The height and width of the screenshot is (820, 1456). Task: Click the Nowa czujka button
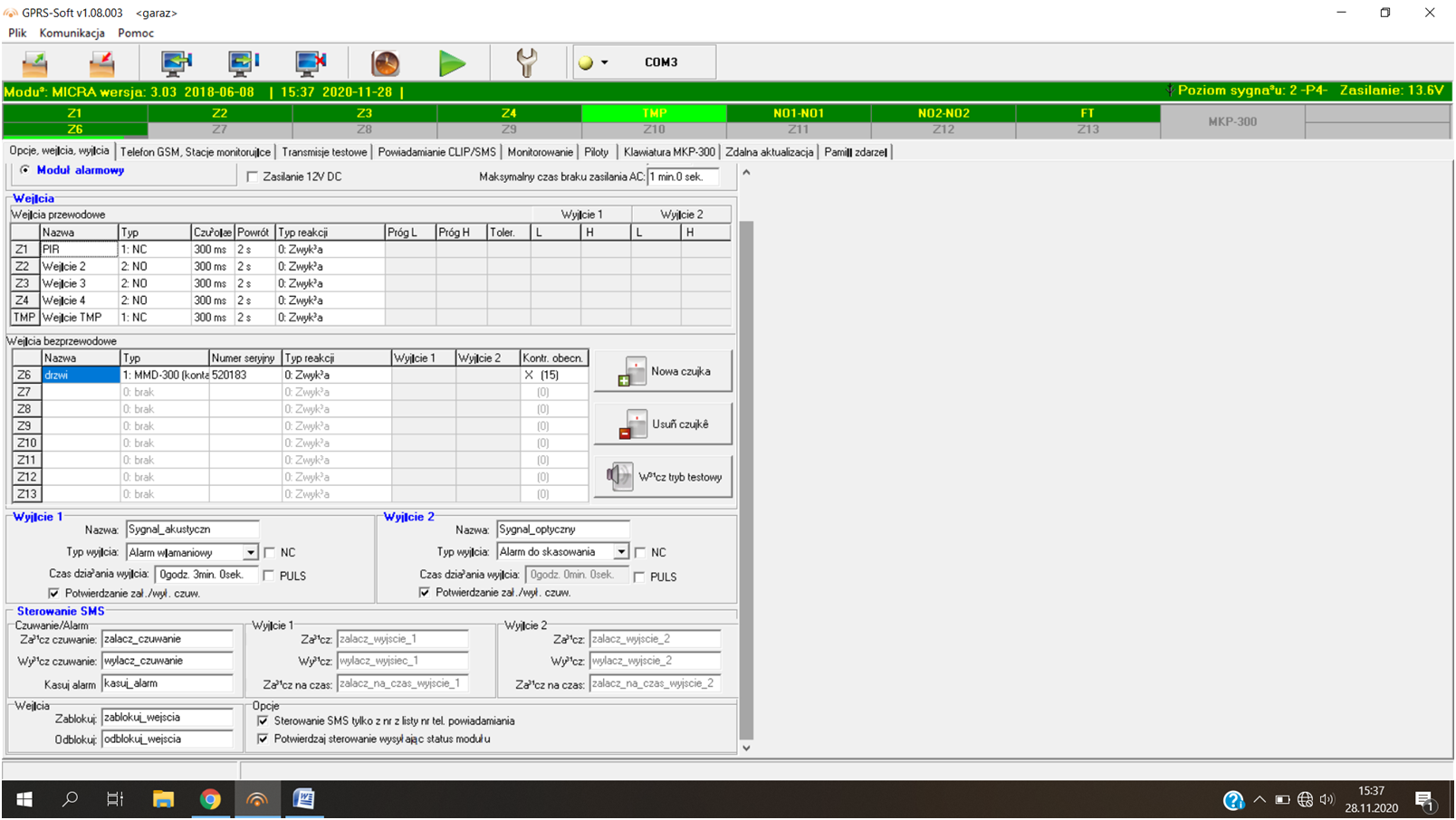[663, 371]
